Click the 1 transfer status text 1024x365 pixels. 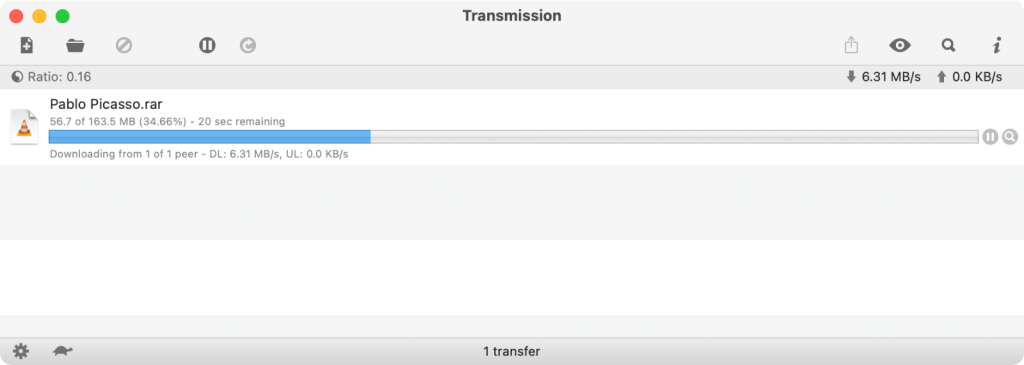pos(512,351)
